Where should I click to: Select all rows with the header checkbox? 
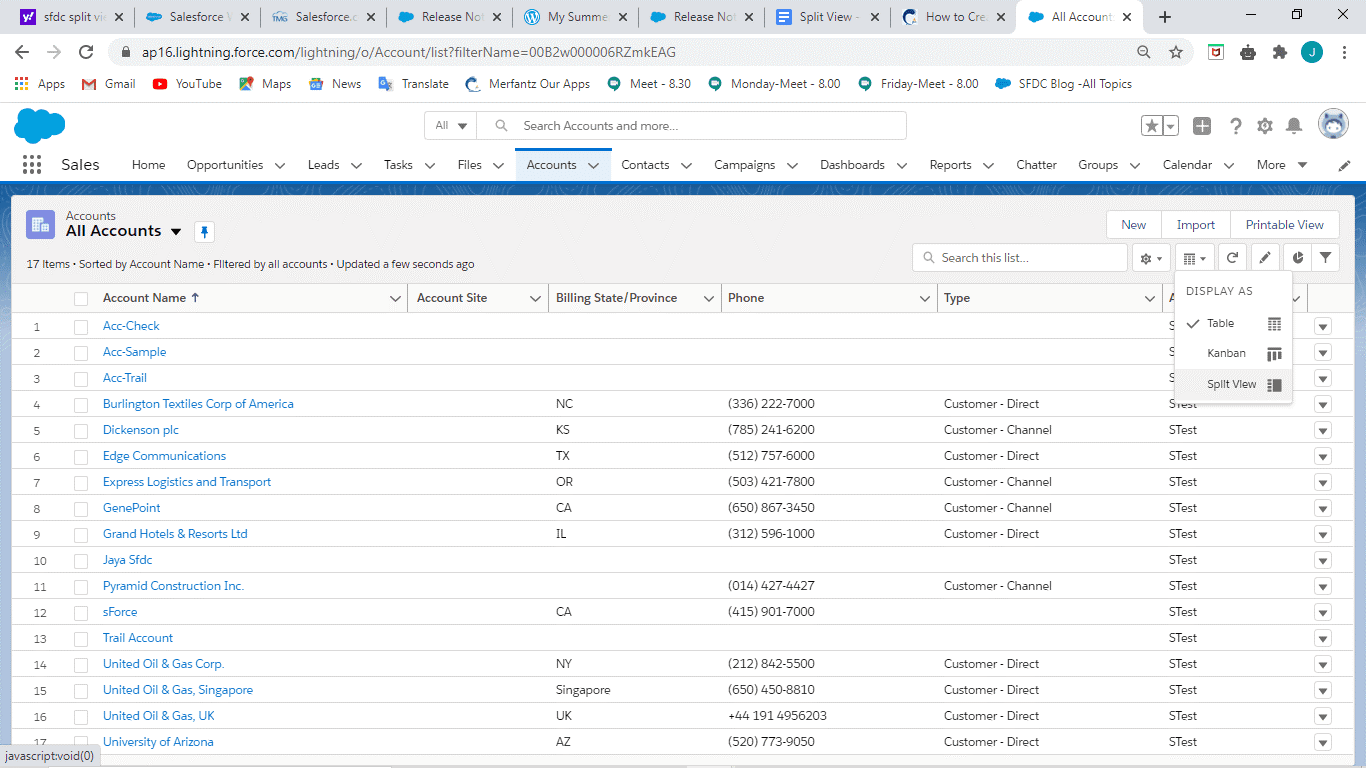81,298
